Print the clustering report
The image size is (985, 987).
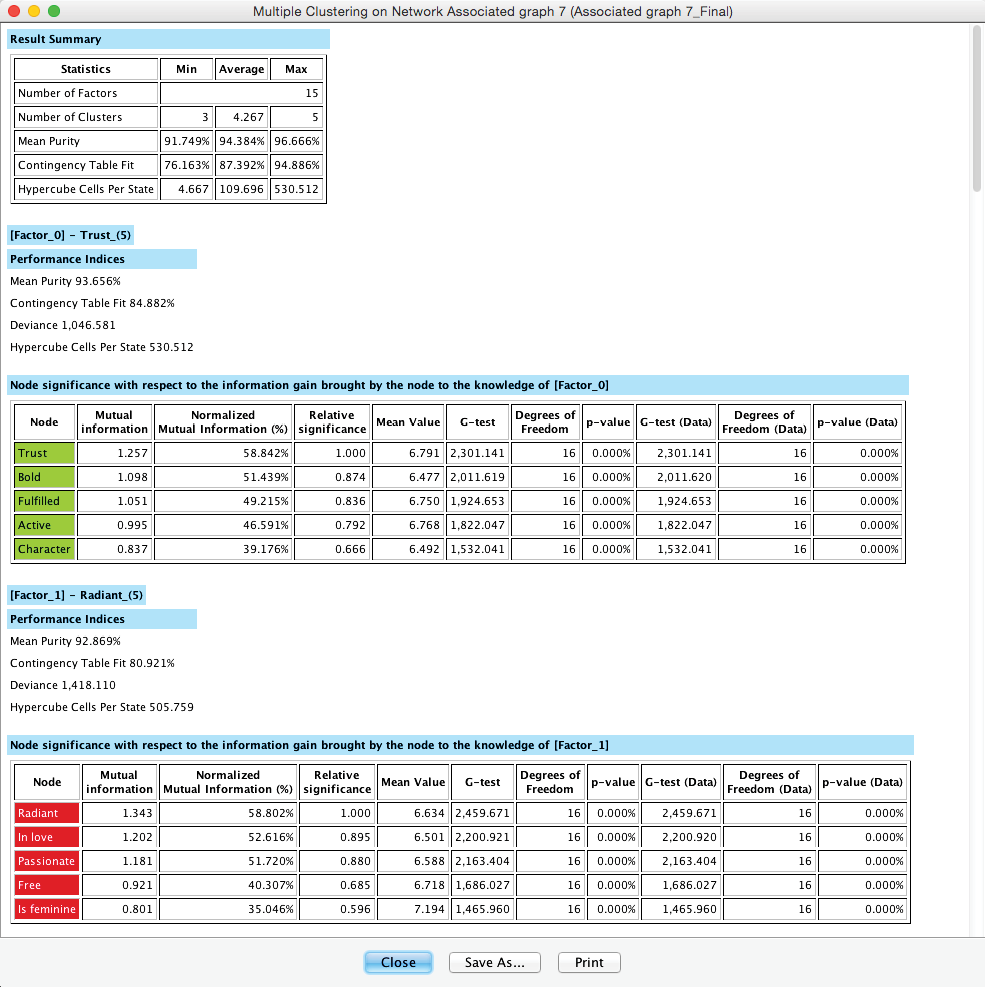[589, 962]
